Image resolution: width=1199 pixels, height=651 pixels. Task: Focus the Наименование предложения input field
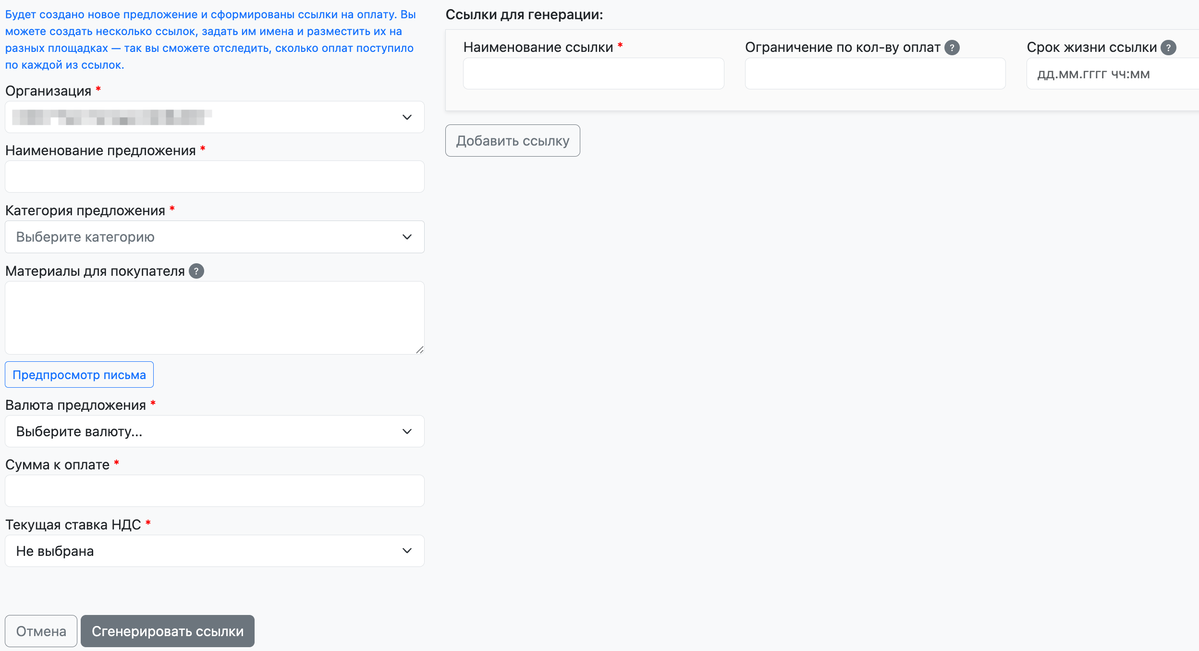214,177
